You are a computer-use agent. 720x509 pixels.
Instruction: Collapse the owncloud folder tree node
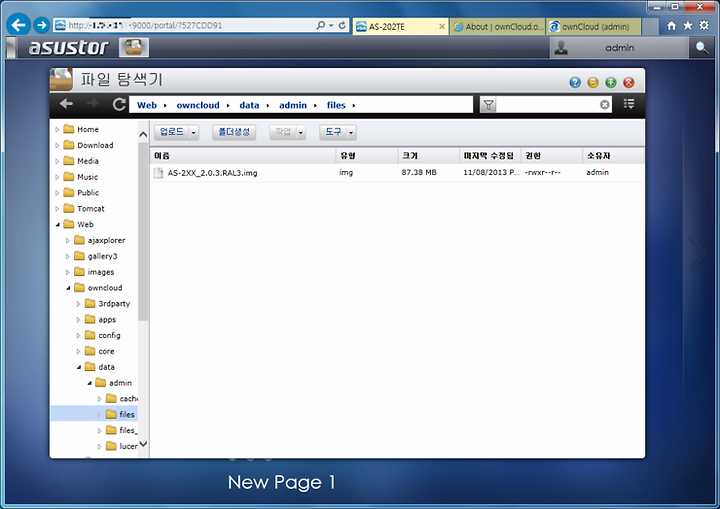pyautogui.click(x=68, y=288)
